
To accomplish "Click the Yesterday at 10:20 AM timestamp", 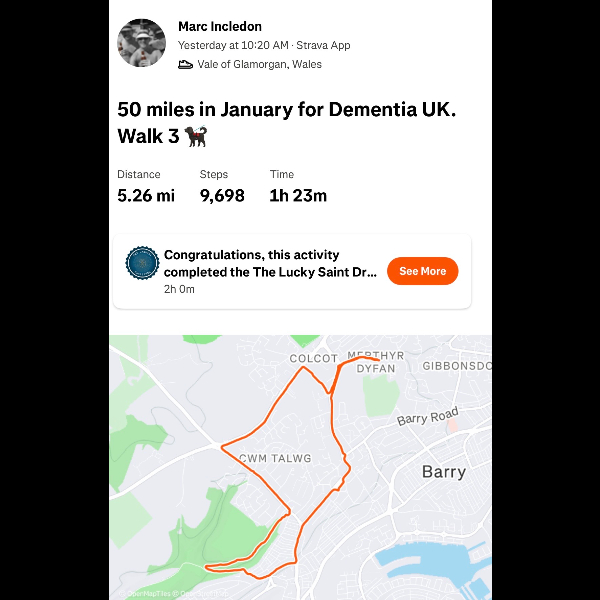I will pyautogui.click(x=233, y=45).
